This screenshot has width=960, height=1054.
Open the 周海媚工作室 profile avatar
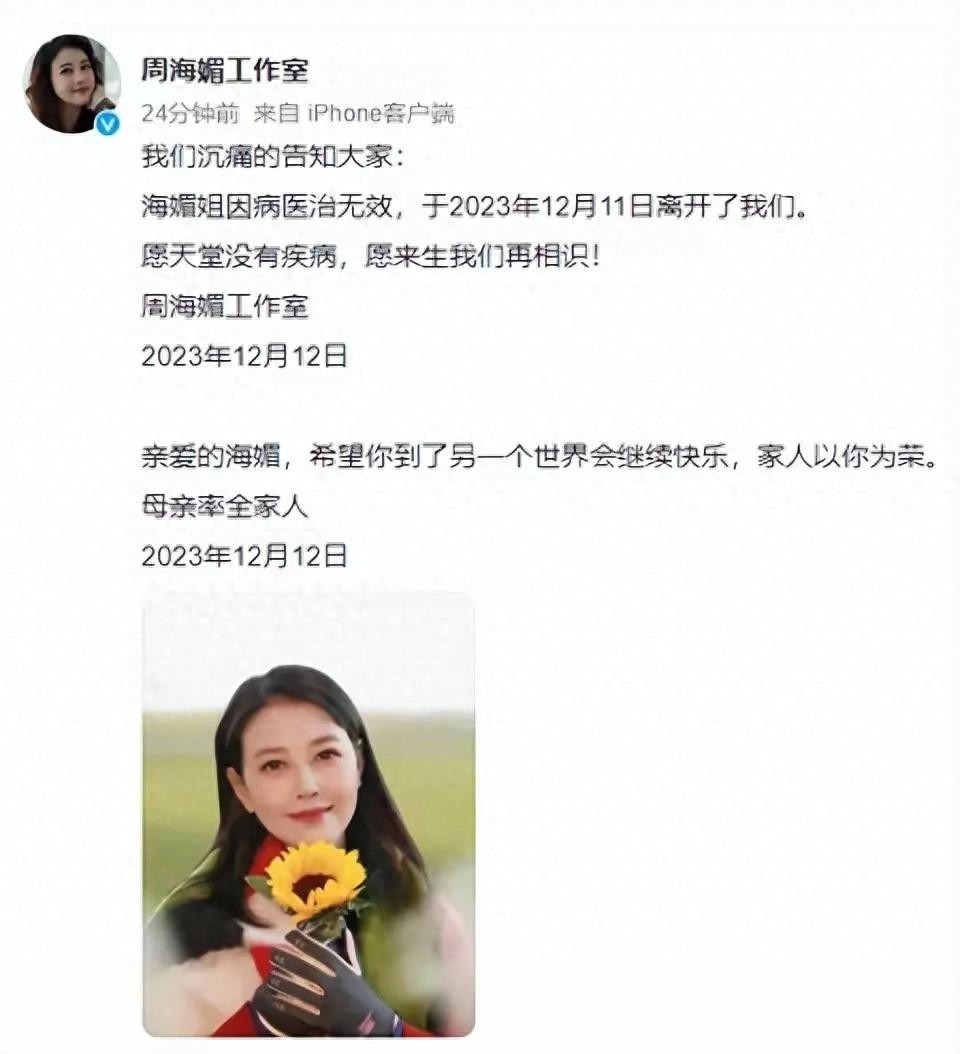(72, 84)
